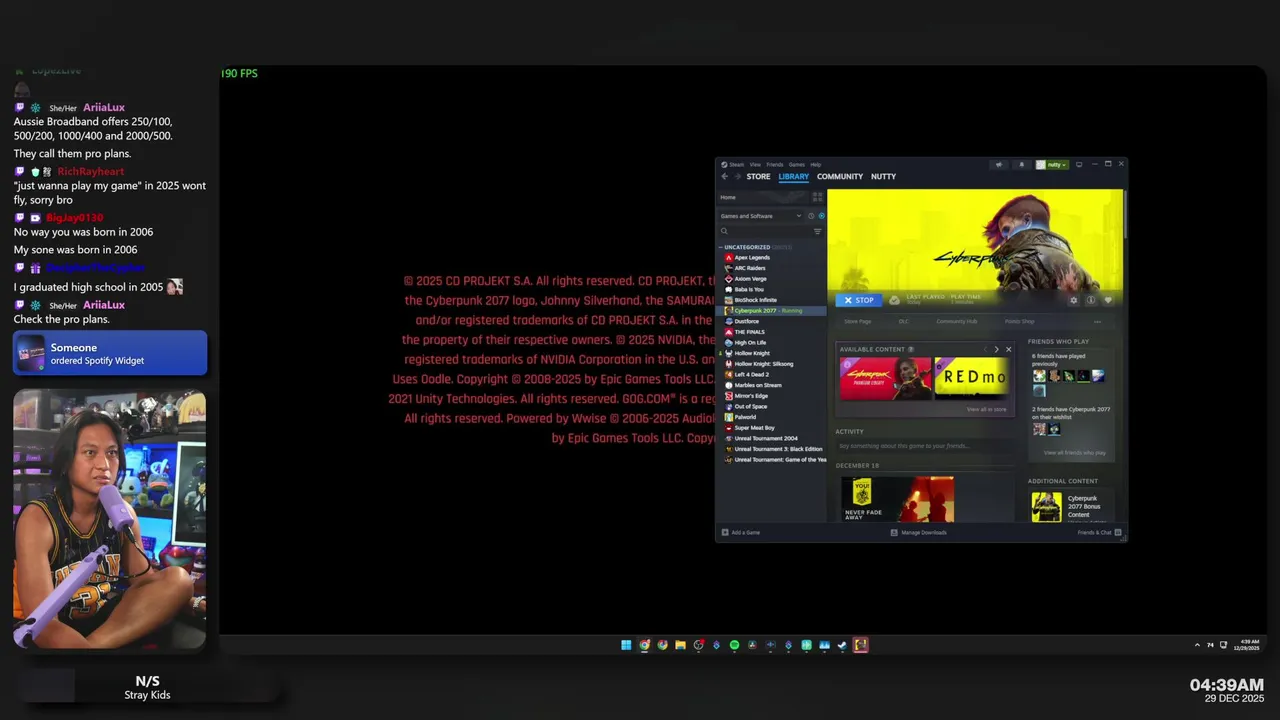Go to library Home
Viewport: 1280px width, 720px height.
pyautogui.click(x=762, y=197)
